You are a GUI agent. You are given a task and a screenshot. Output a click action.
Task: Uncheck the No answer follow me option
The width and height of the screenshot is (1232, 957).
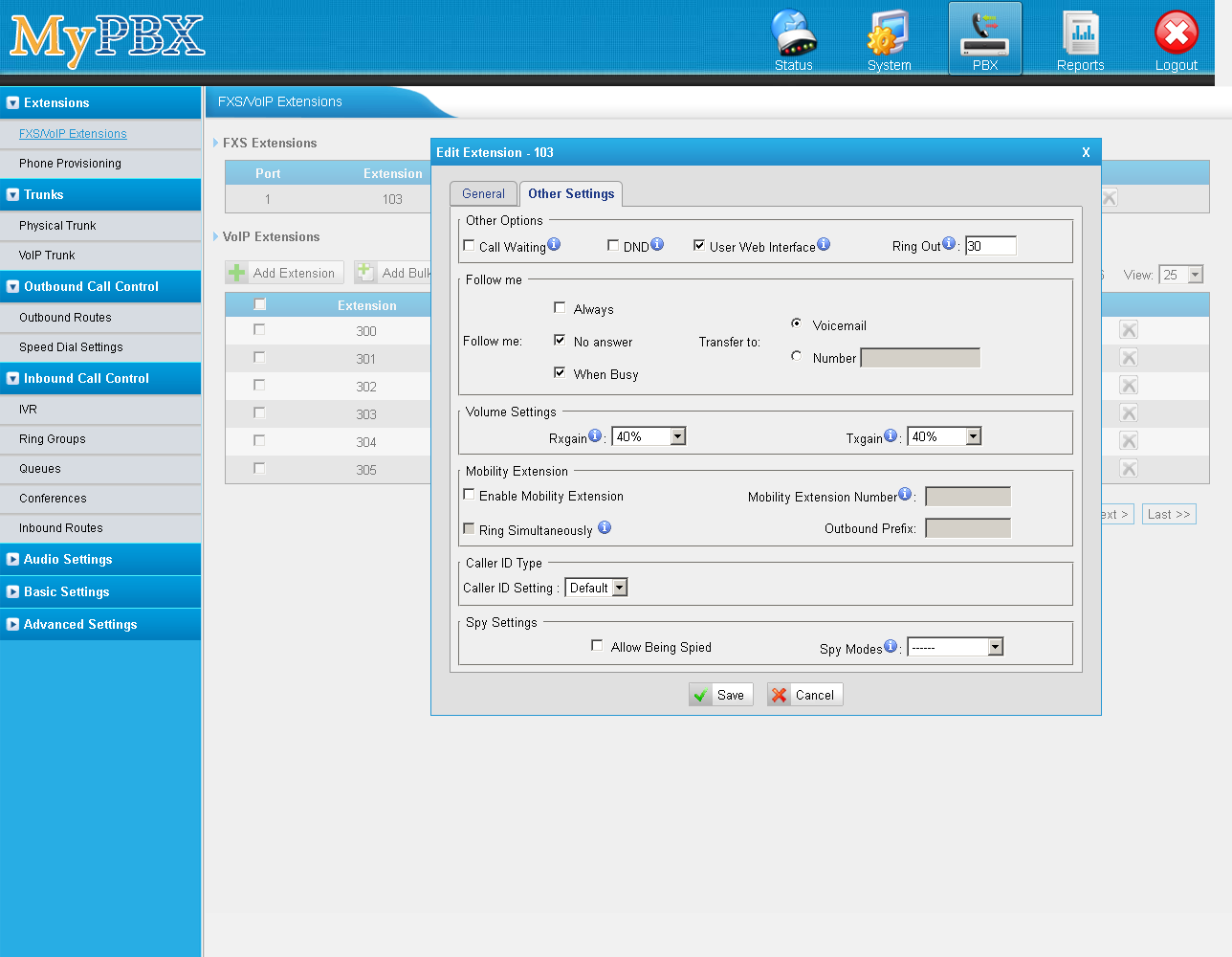click(560, 340)
